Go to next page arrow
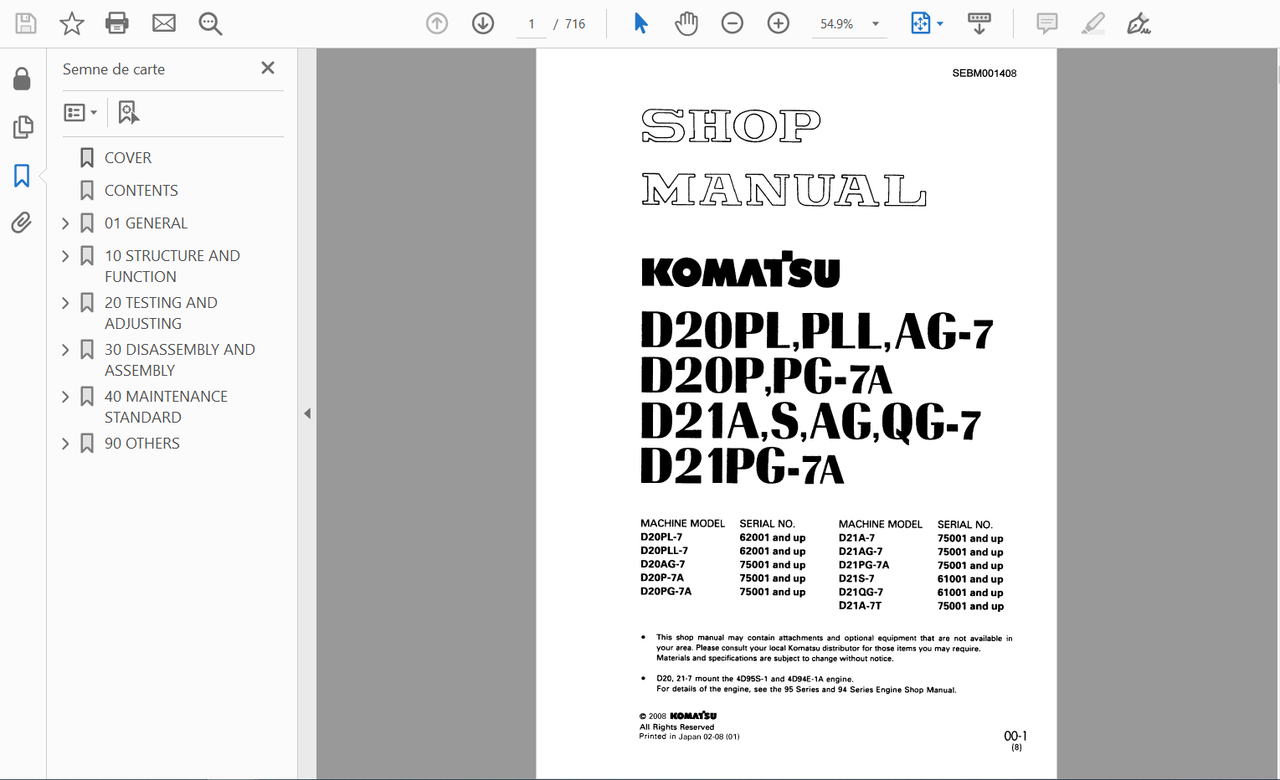Image resolution: width=1280 pixels, height=780 pixels. pos(483,23)
